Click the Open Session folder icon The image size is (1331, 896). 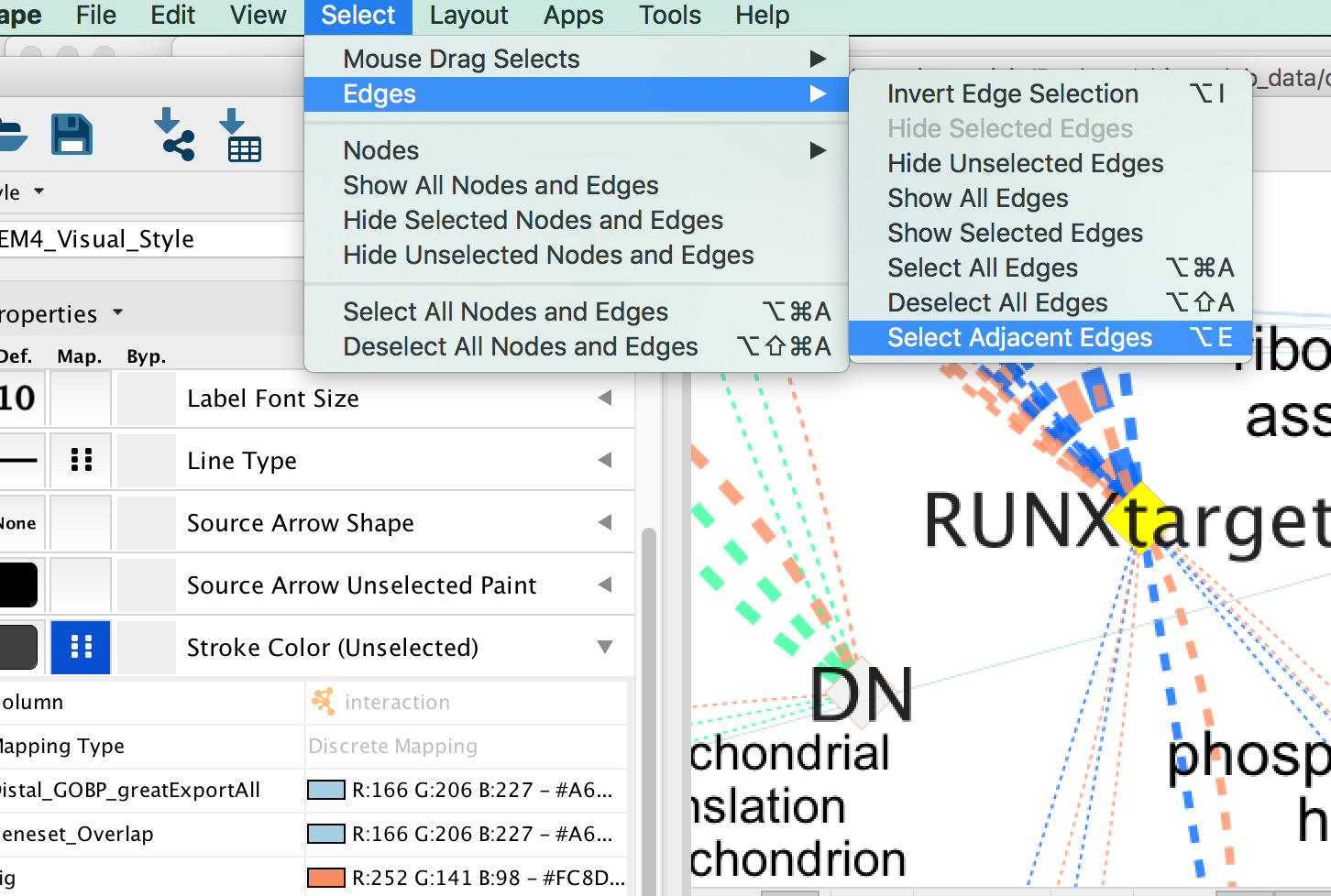point(11,135)
